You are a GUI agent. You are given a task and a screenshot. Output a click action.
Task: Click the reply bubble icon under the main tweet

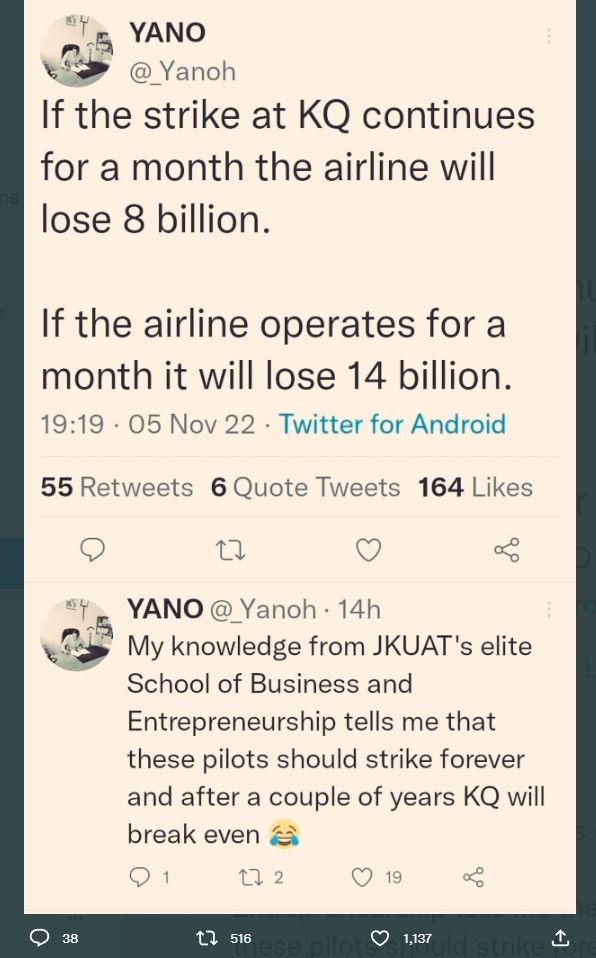(93, 550)
